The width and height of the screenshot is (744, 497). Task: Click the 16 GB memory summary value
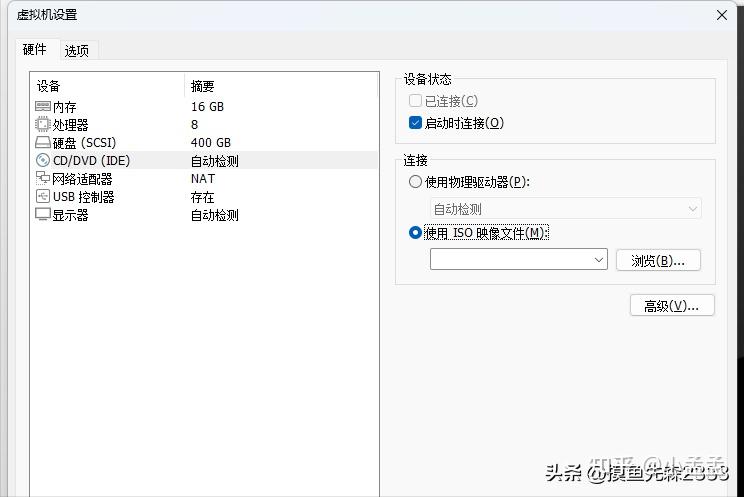point(207,107)
